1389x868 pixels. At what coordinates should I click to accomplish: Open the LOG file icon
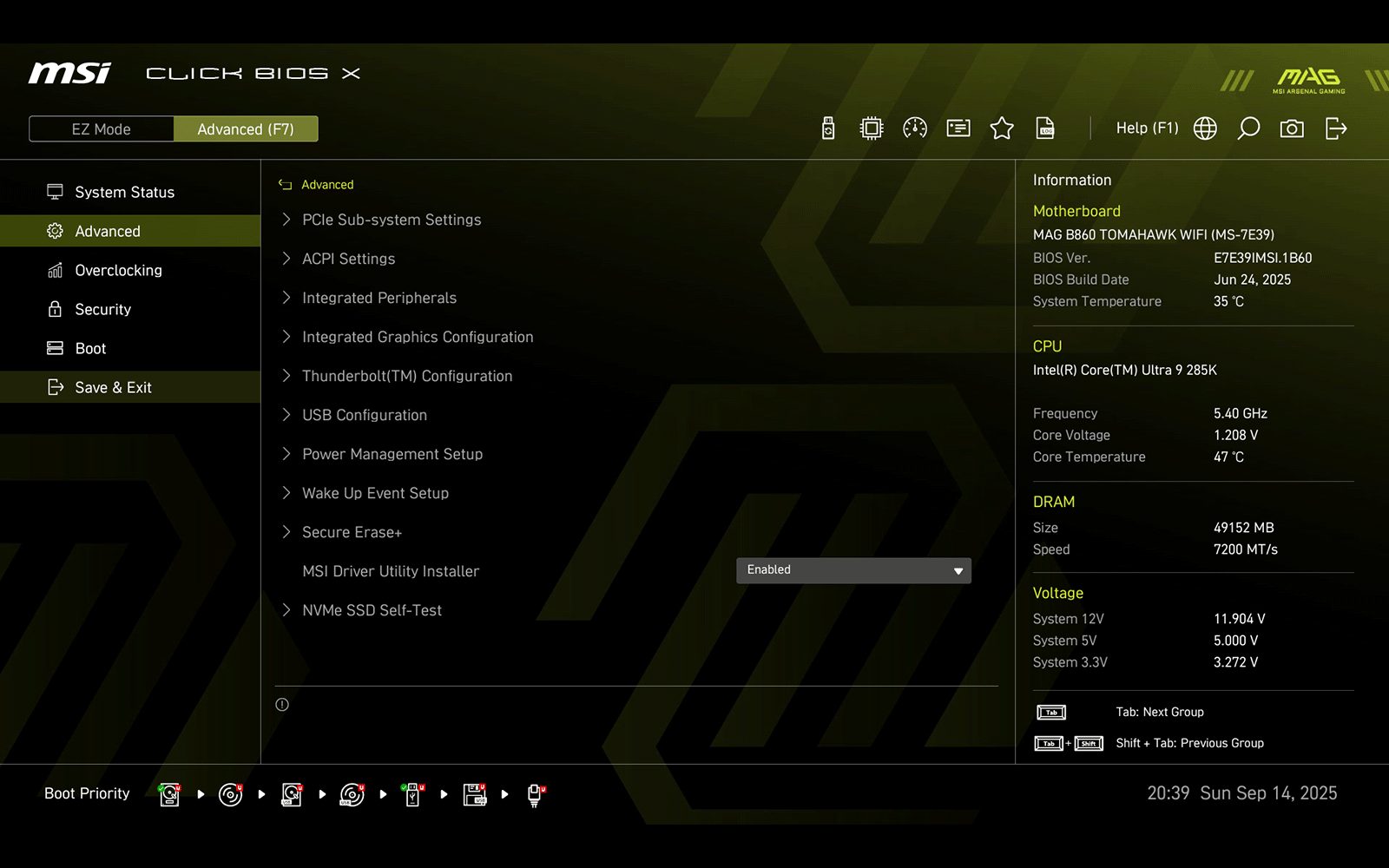tap(1045, 128)
